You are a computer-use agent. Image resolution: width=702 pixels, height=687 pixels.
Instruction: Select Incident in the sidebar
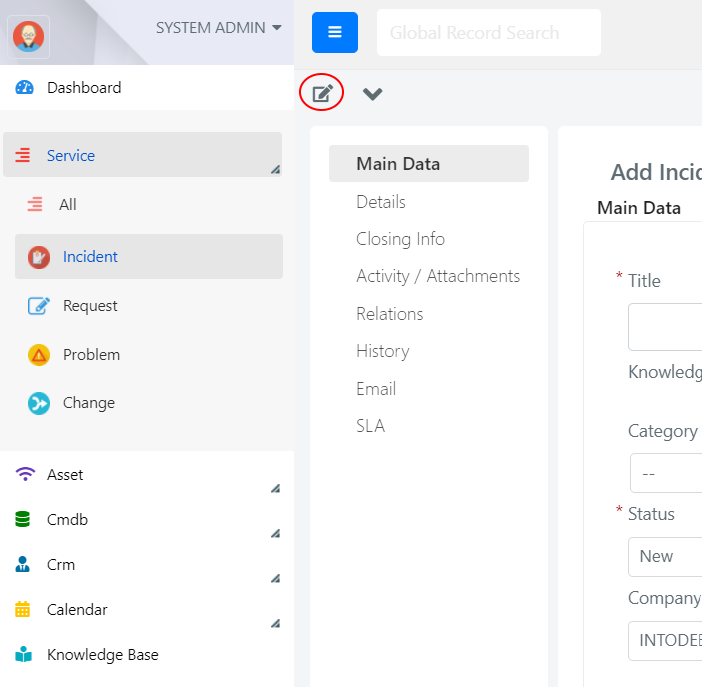click(x=149, y=257)
